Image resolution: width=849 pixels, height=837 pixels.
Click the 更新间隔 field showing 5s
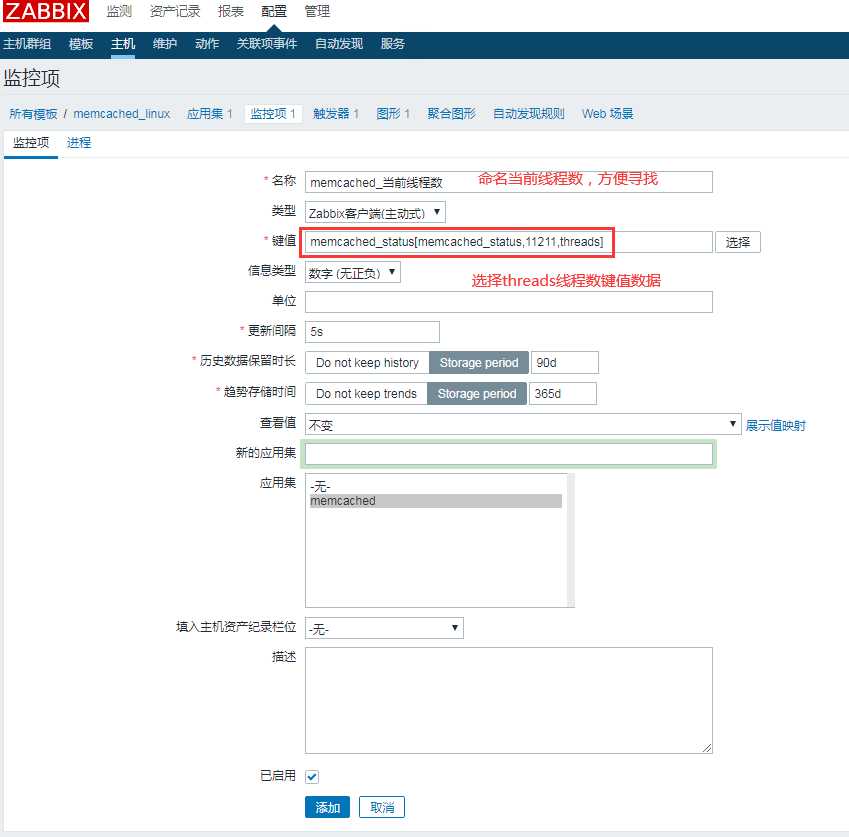click(372, 332)
